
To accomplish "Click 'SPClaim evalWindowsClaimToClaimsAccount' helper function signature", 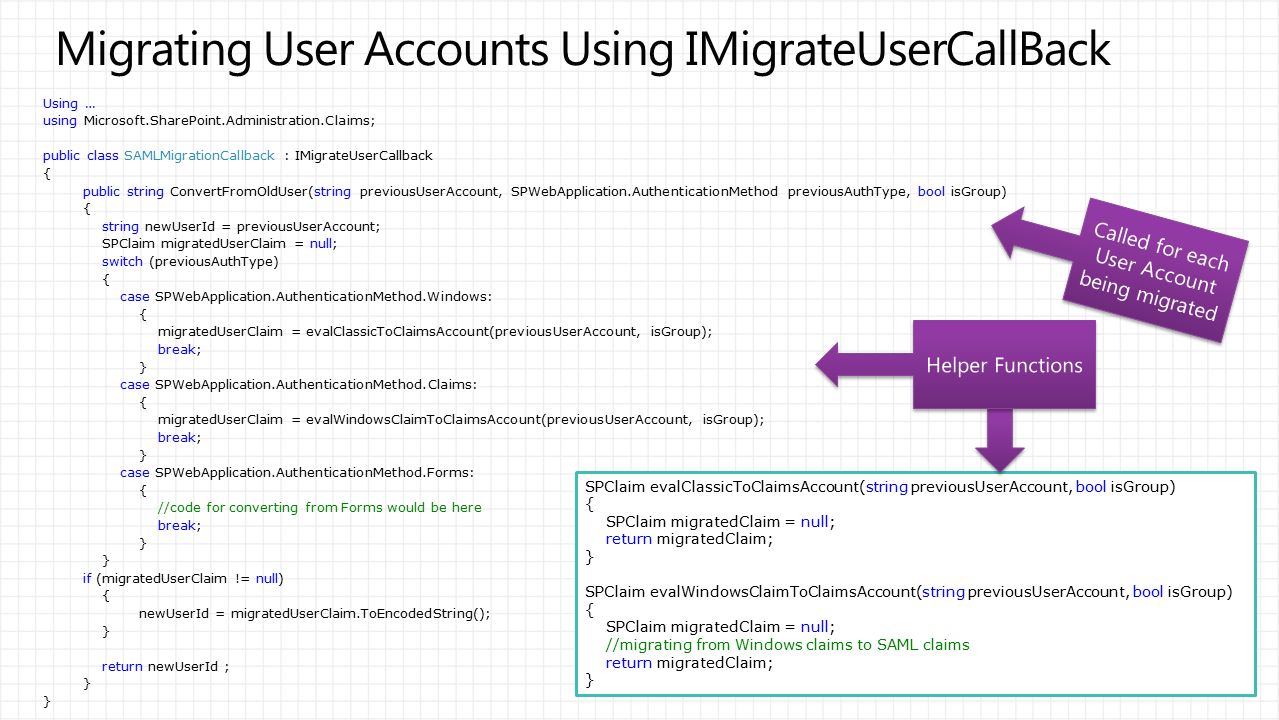I will coord(909,591).
